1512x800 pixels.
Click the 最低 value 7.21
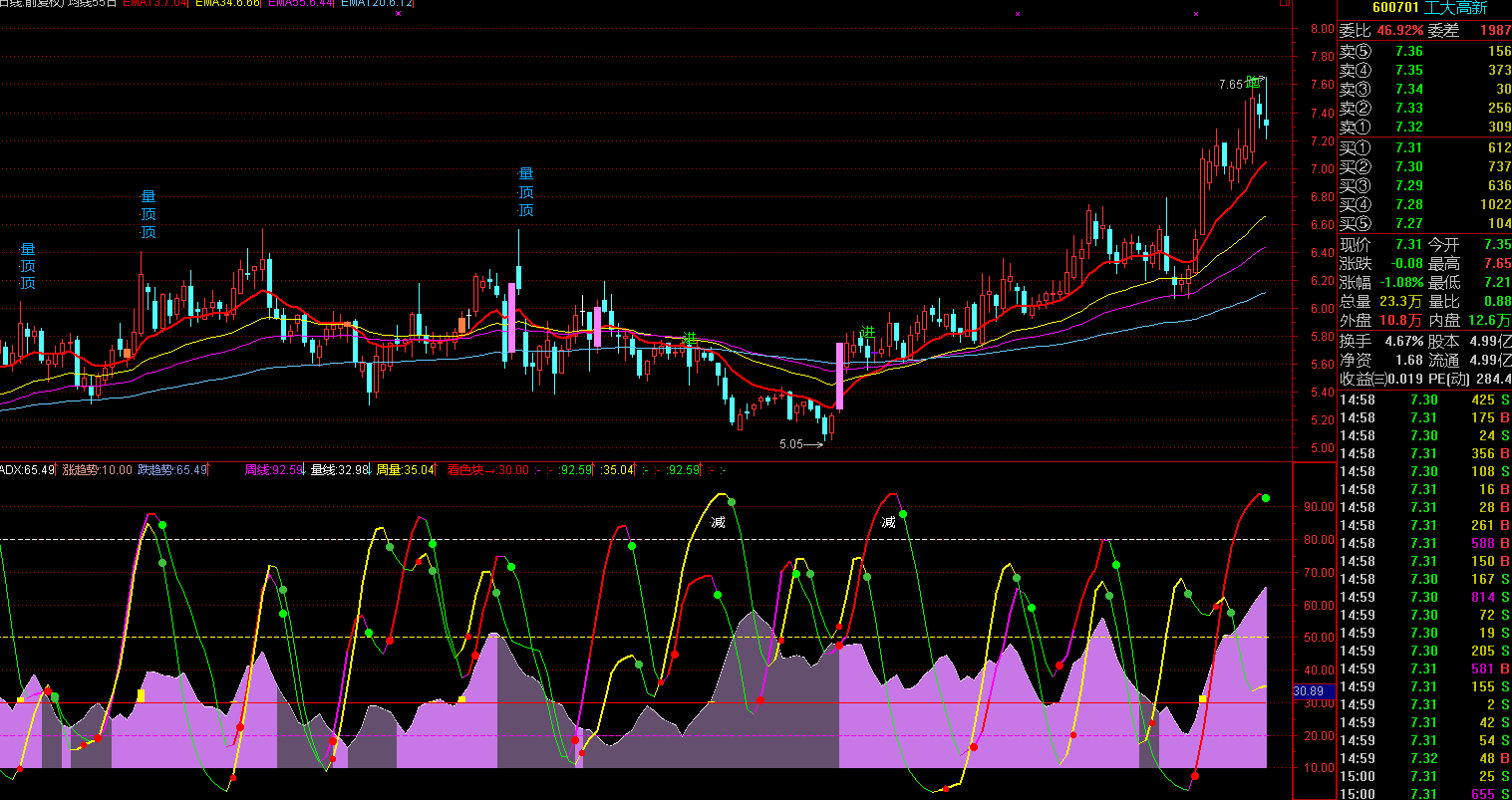pyautogui.click(x=1497, y=283)
